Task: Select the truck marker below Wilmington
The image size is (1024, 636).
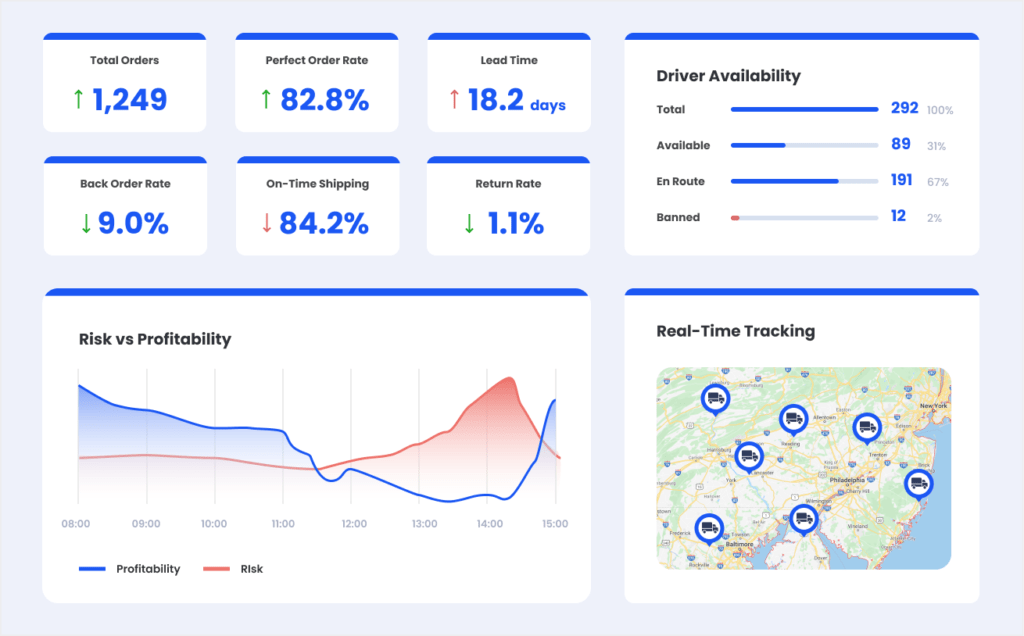Action: tap(802, 519)
